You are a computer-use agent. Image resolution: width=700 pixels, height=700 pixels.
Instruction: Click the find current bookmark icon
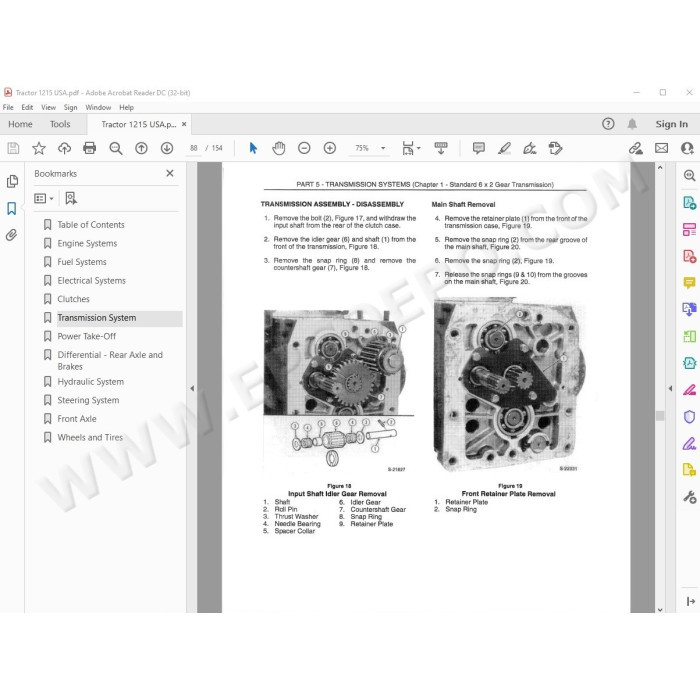pyautogui.click(x=71, y=198)
